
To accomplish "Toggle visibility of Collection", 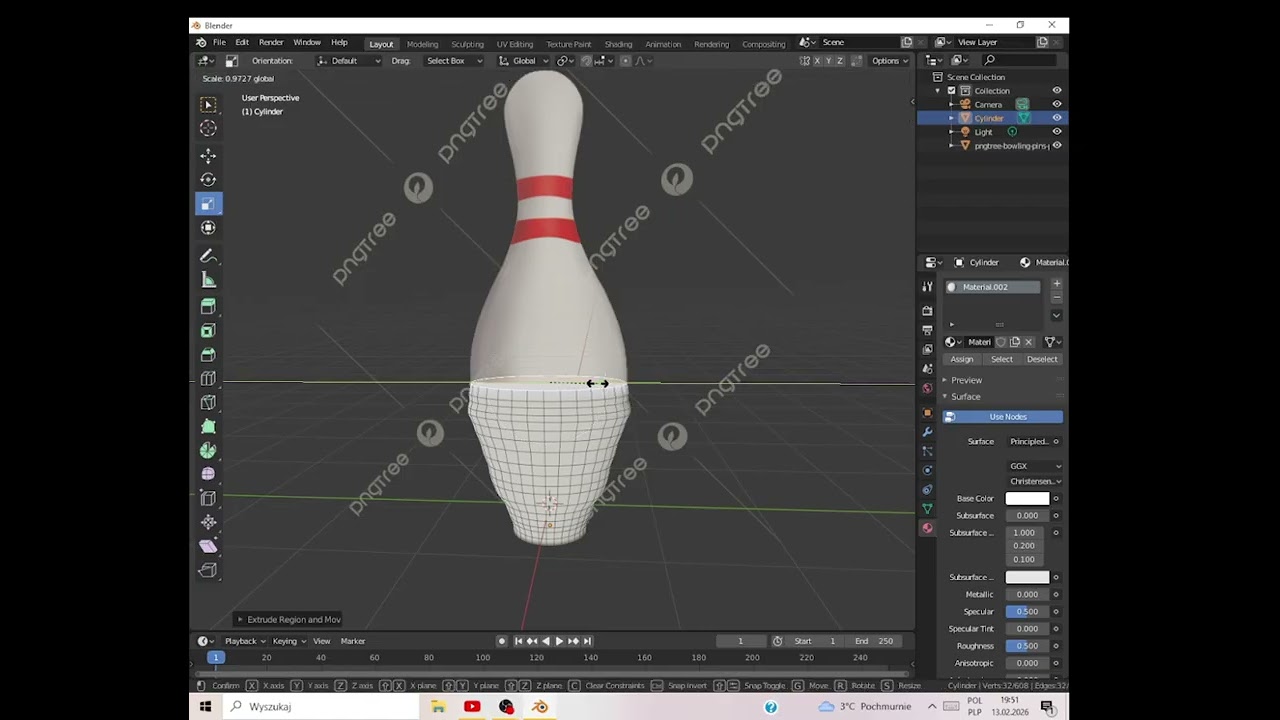I will tap(1057, 90).
